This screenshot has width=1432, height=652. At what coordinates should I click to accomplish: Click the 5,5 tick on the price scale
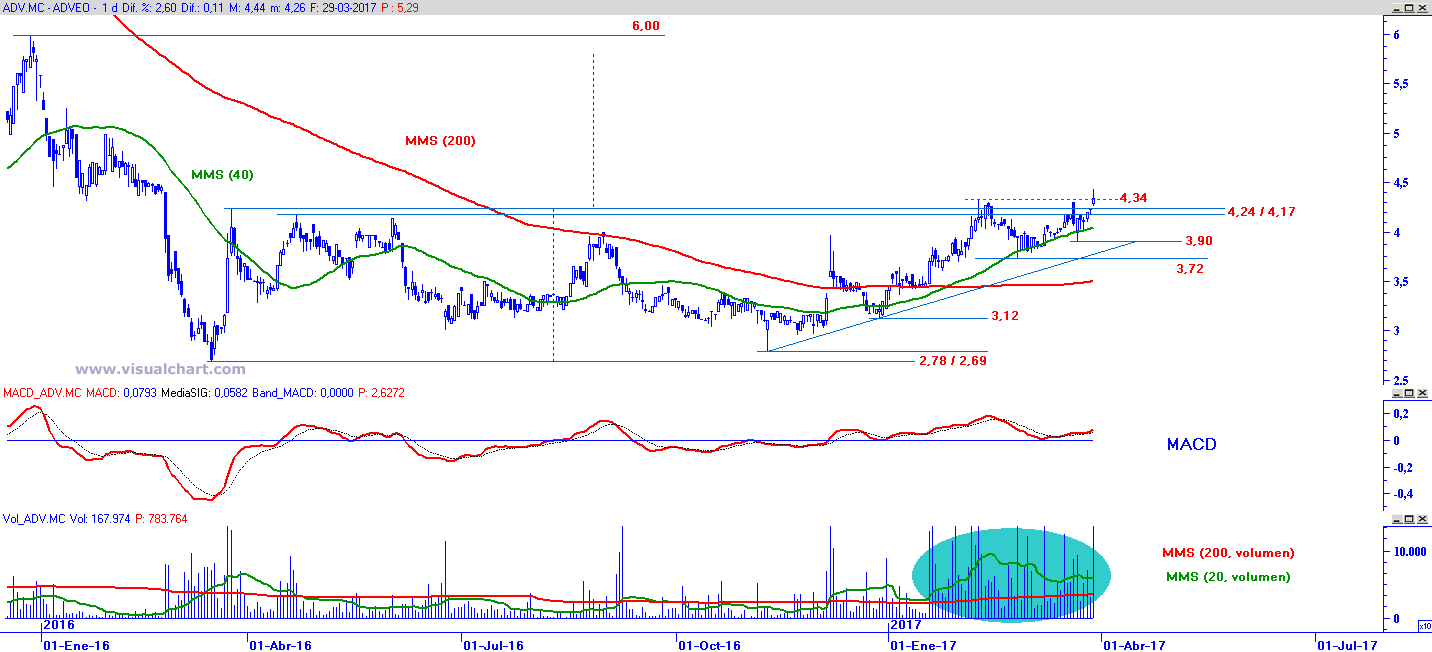click(1401, 84)
